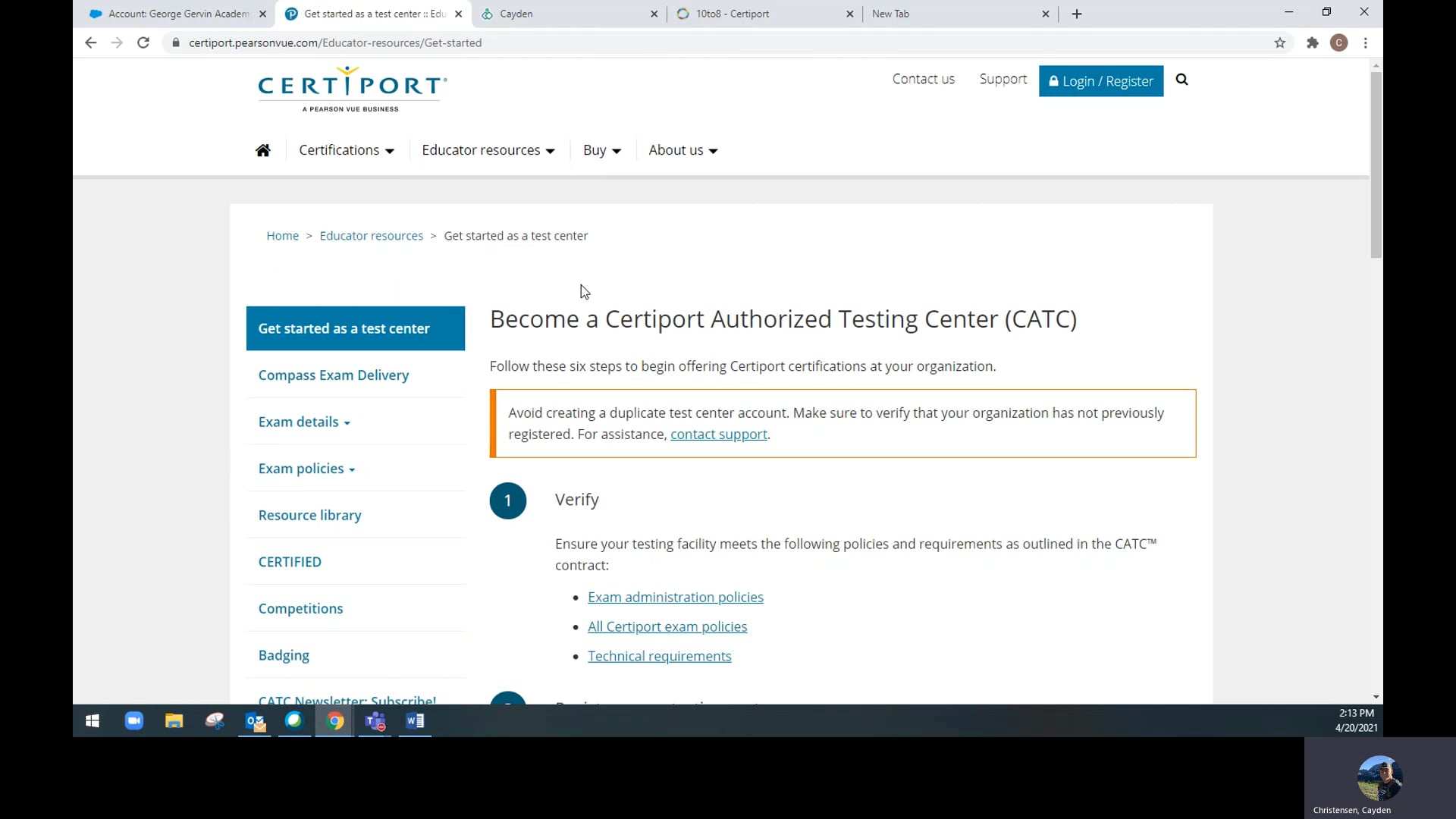
Task: Open the browser extensions puzzle icon
Action: 1313,42
